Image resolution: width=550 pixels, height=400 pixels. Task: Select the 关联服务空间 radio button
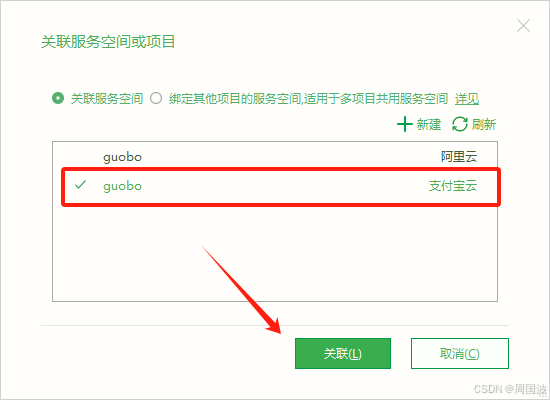(58, 98)
